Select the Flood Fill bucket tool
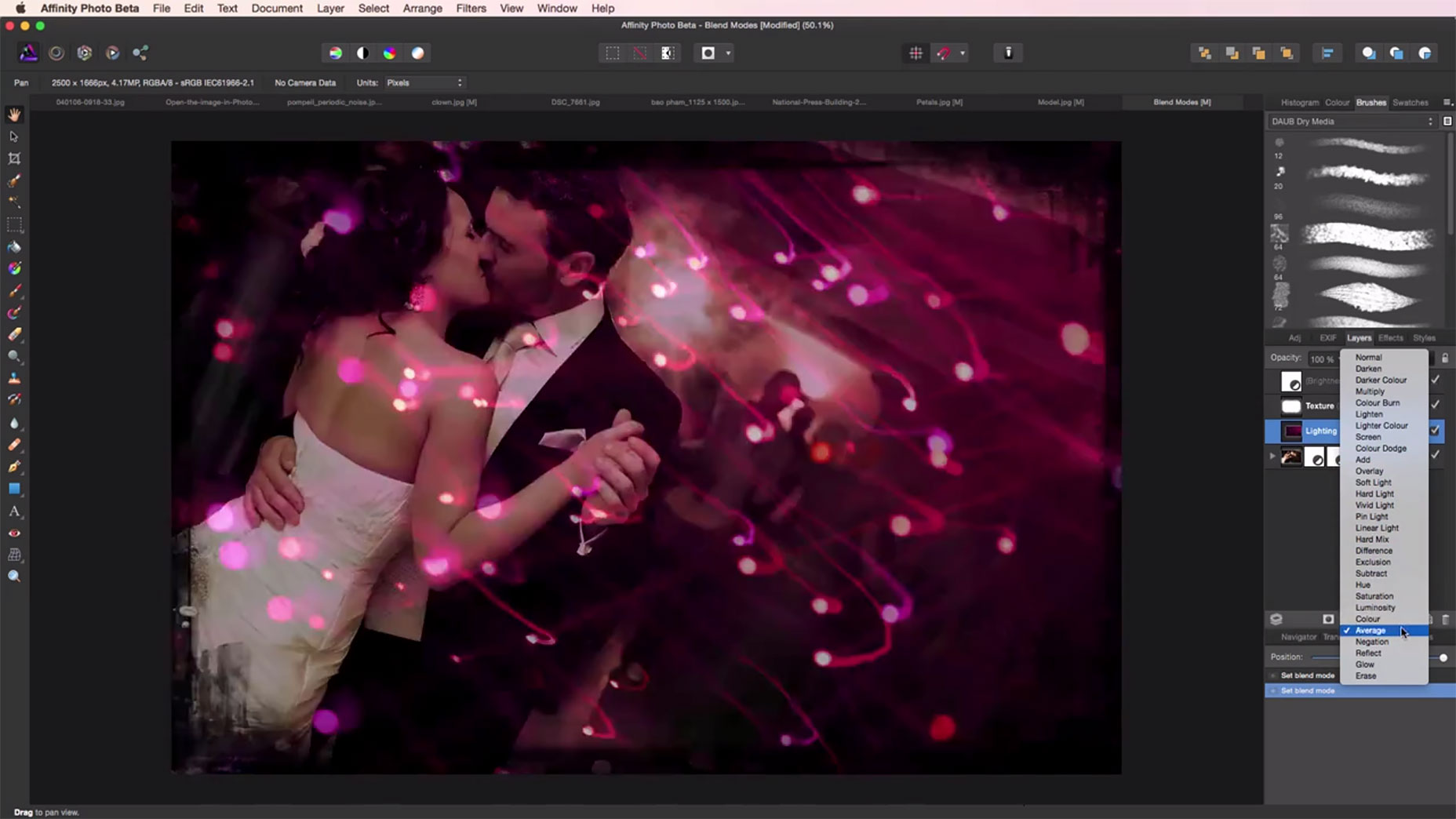Image resolution: width=1456 pixels, height=819 pixels. coord(14,246)
